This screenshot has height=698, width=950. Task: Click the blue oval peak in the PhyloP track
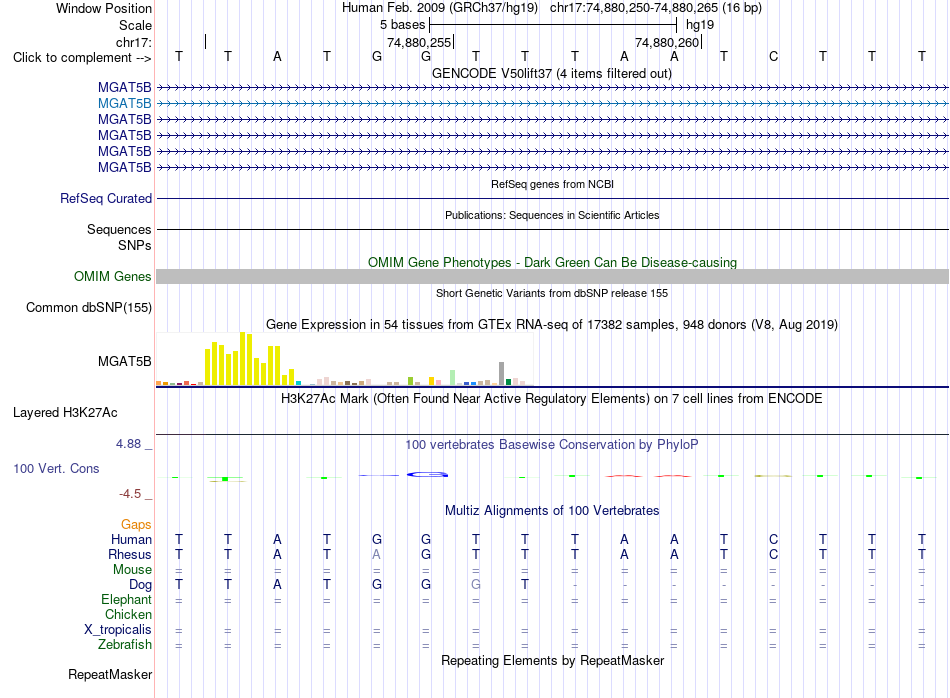click(427, 474)
